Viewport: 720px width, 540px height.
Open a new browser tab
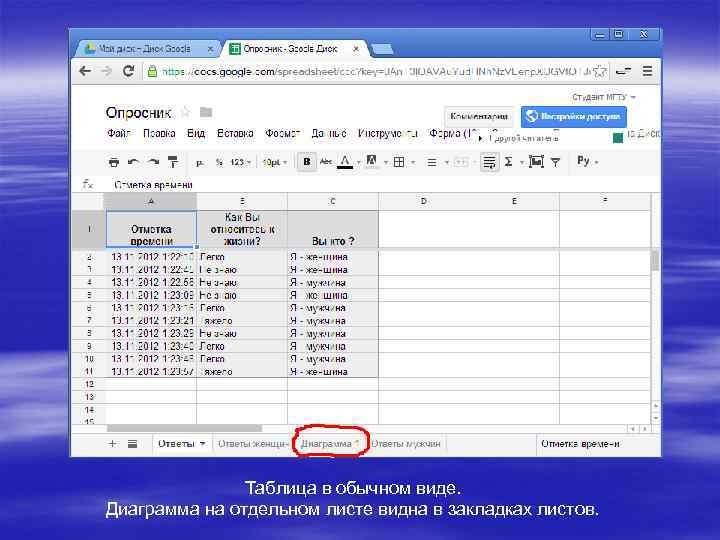(382, 49)
